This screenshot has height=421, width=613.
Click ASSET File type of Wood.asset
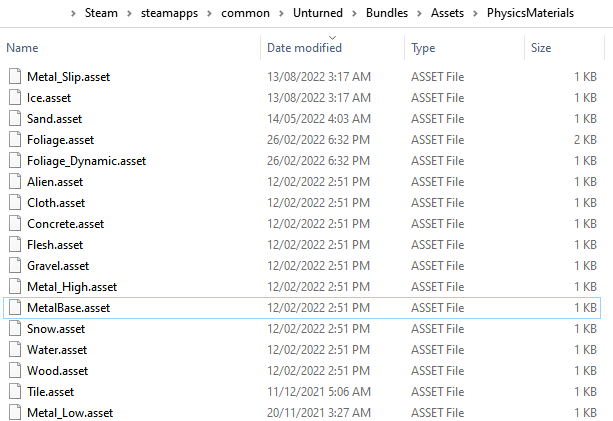pos(437,371)
